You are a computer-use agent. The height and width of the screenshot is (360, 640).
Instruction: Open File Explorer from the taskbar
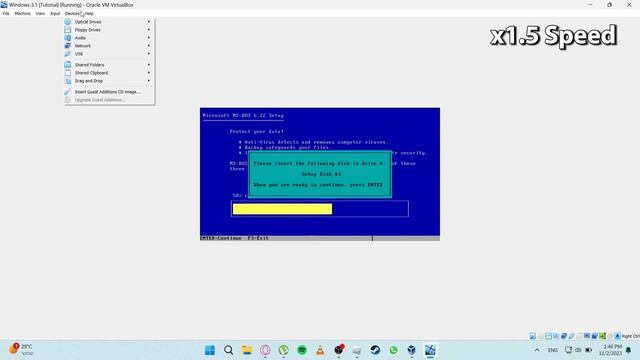click(247, 350)
